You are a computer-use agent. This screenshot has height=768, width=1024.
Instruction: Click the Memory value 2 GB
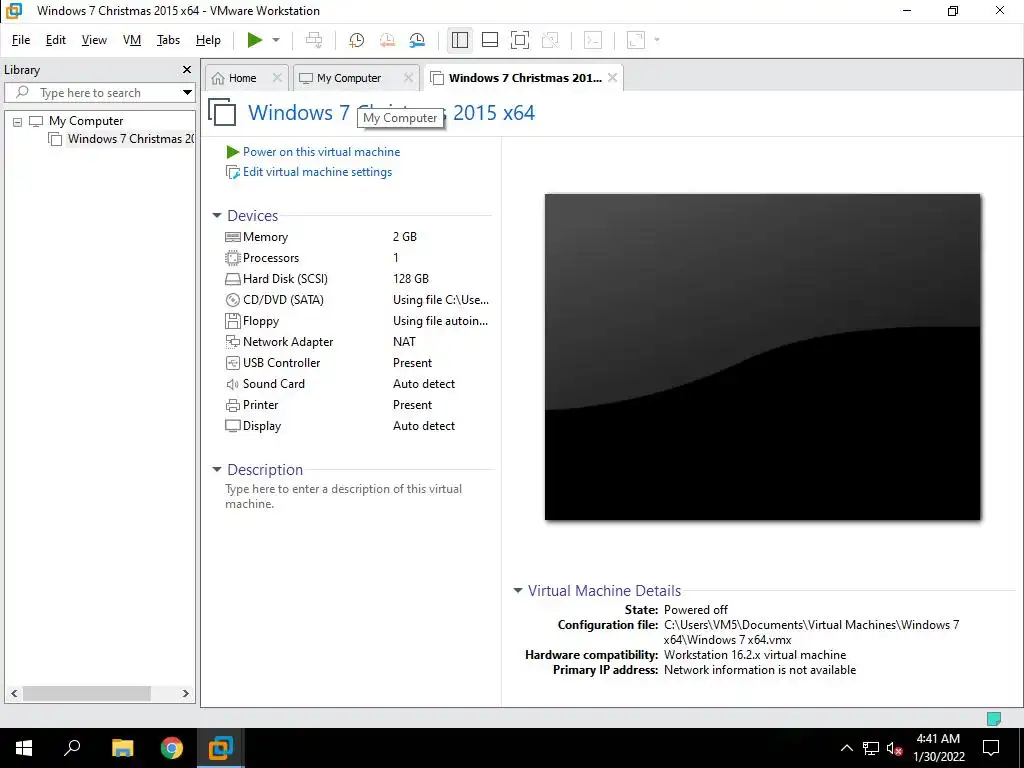[404, 237]
